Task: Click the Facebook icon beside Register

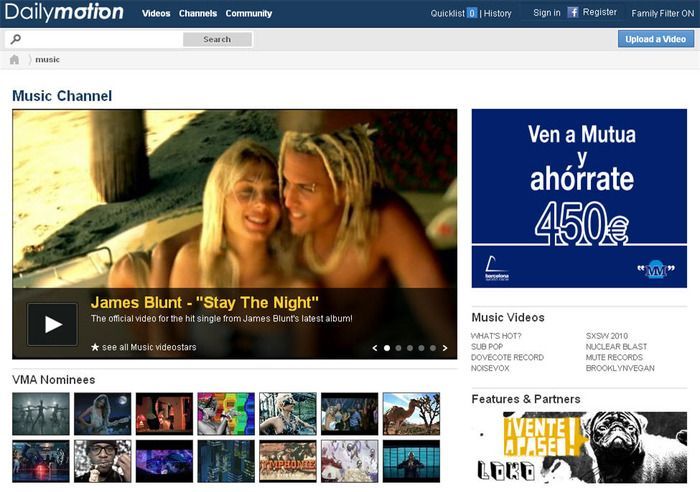Action: coord(573,13)
